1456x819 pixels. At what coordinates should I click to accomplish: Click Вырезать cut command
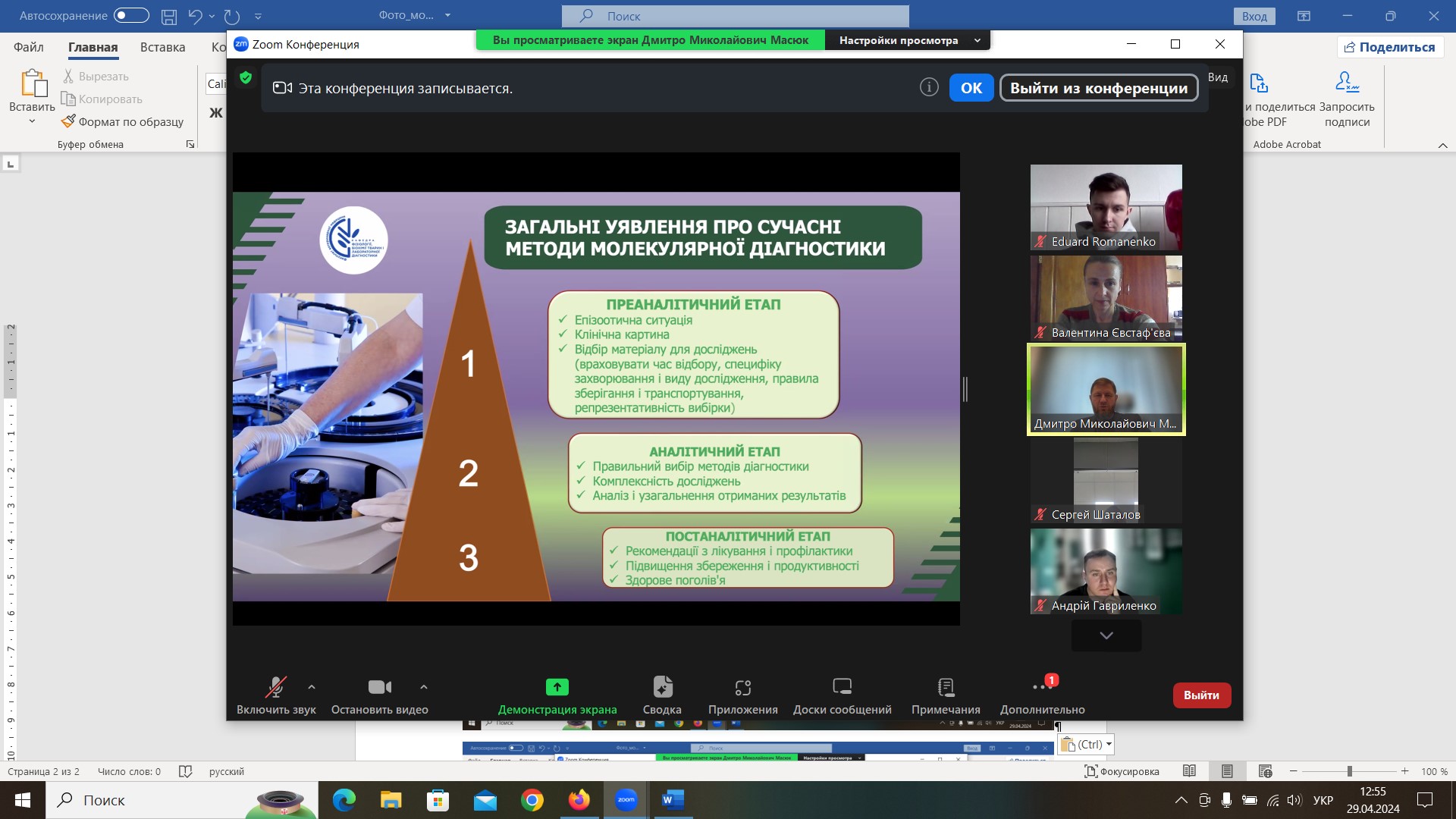coord(96,76)
